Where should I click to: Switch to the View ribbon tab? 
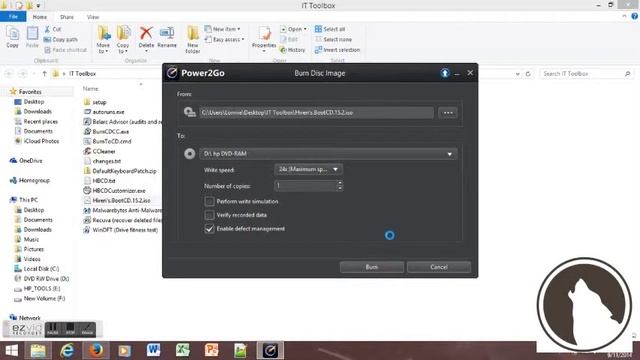pos(93,17)
